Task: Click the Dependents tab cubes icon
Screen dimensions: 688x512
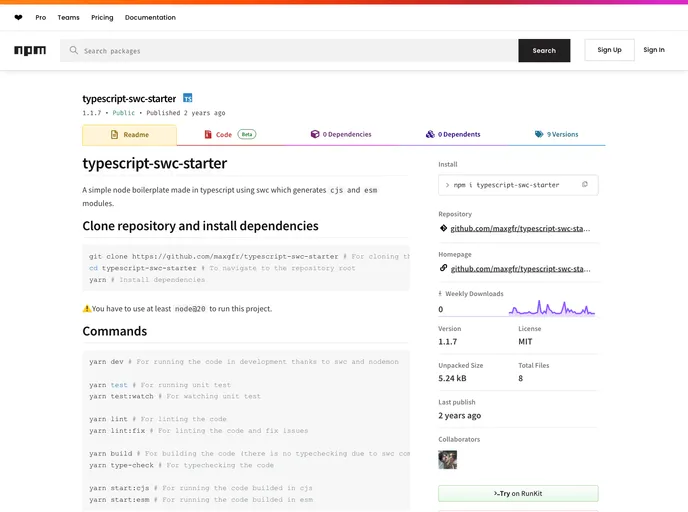Action: [430, 134]
